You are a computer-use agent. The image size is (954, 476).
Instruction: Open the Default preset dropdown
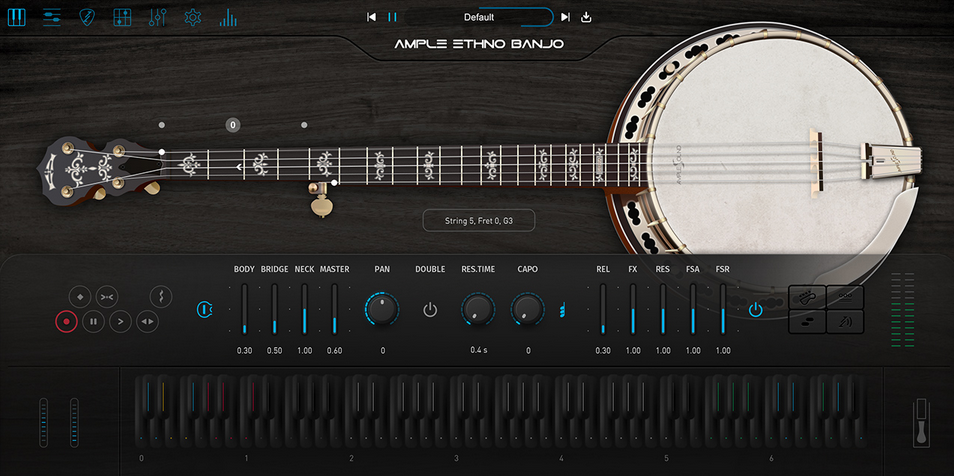(479, 17)
